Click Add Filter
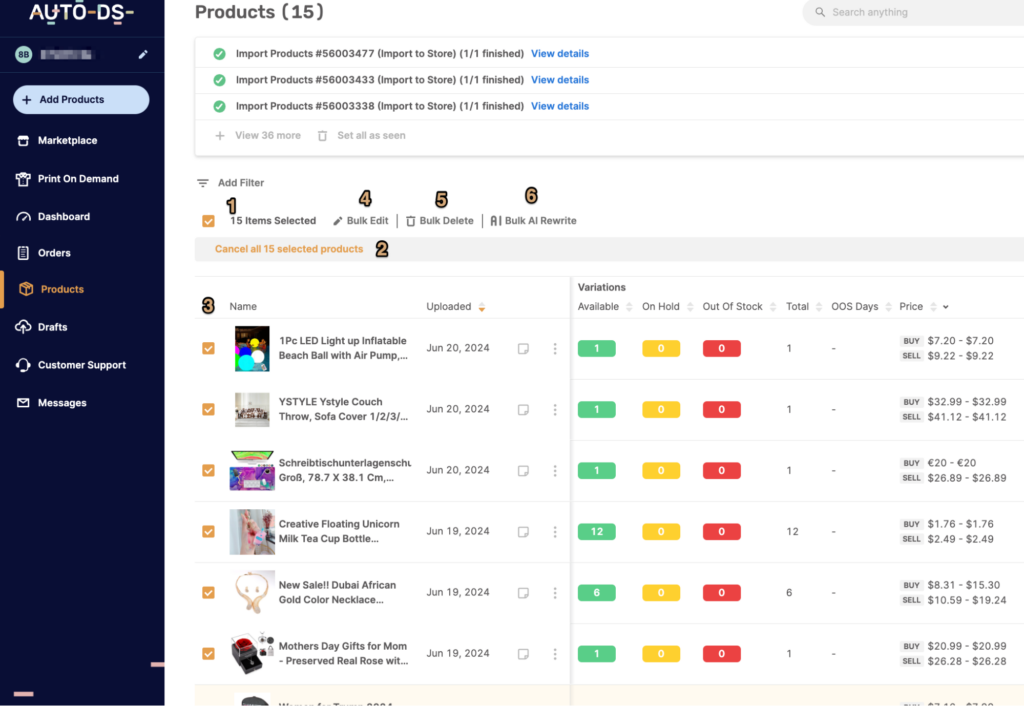1024x706 pixels. (x=241, y=183)
